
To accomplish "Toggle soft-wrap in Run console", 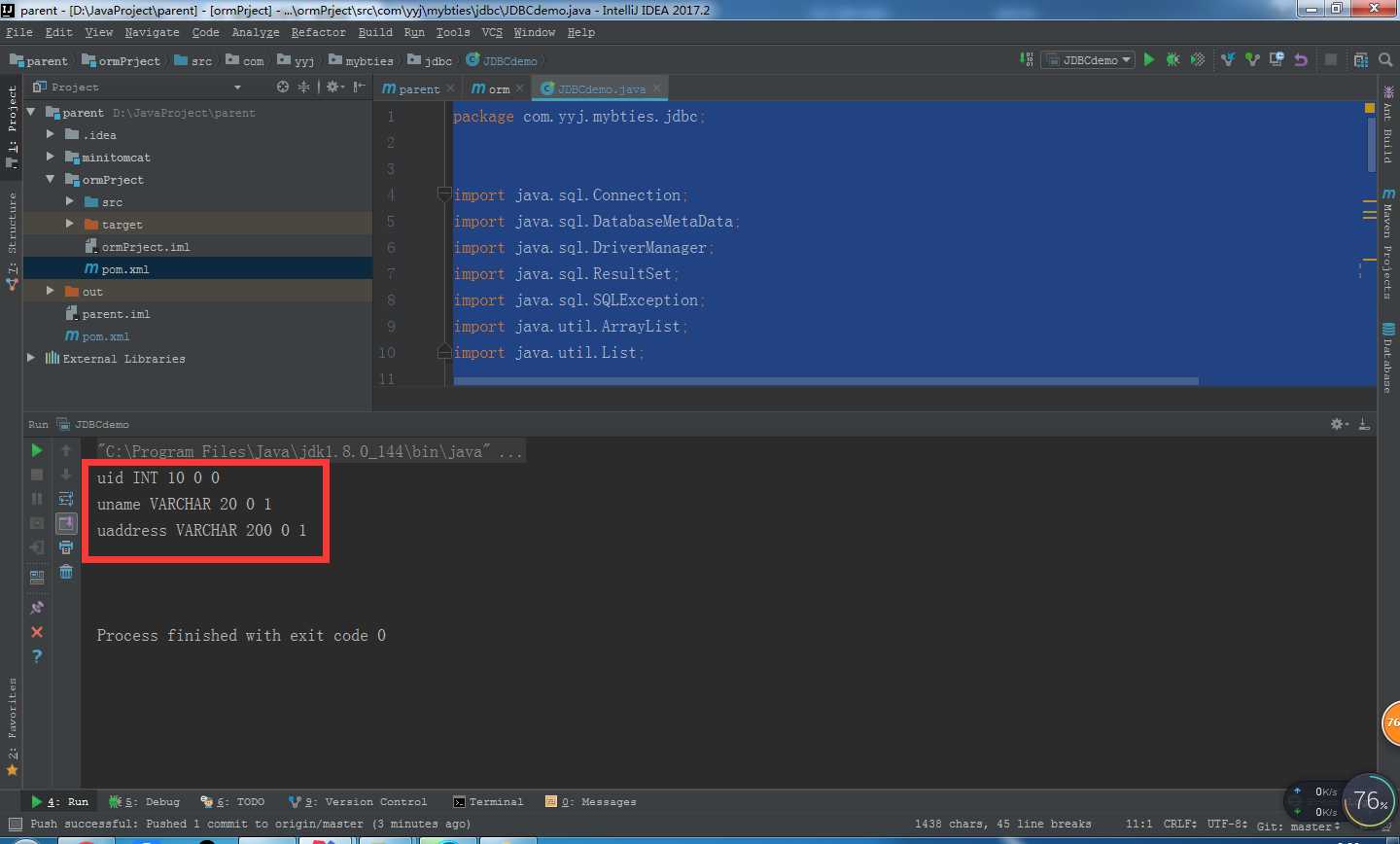I will pyautogui.click(x=66, y=499).
